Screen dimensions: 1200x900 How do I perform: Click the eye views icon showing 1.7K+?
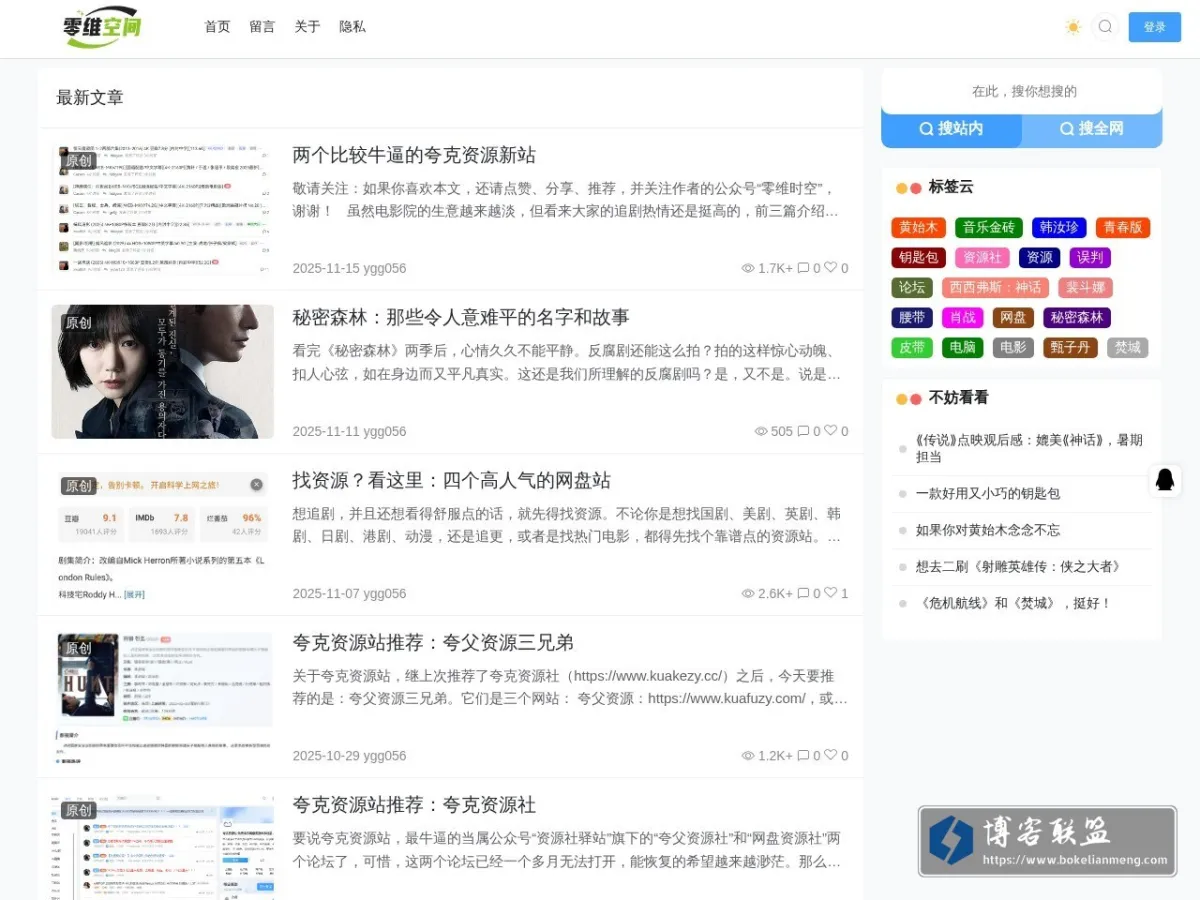click(x=748, y=268)
